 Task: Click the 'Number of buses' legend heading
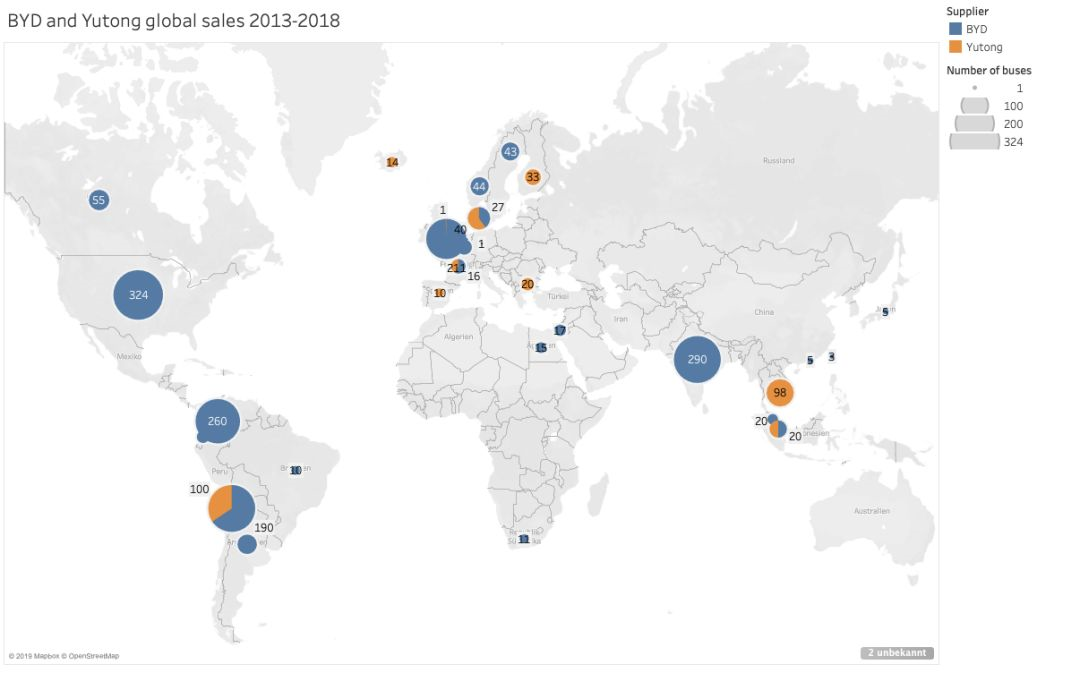tap(988, 70)
